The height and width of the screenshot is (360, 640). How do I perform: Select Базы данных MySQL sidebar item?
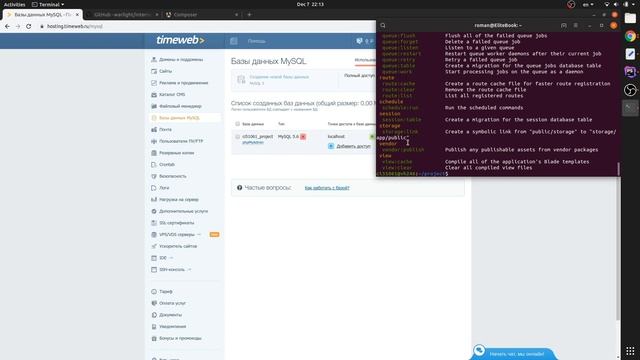pos(179,118)
